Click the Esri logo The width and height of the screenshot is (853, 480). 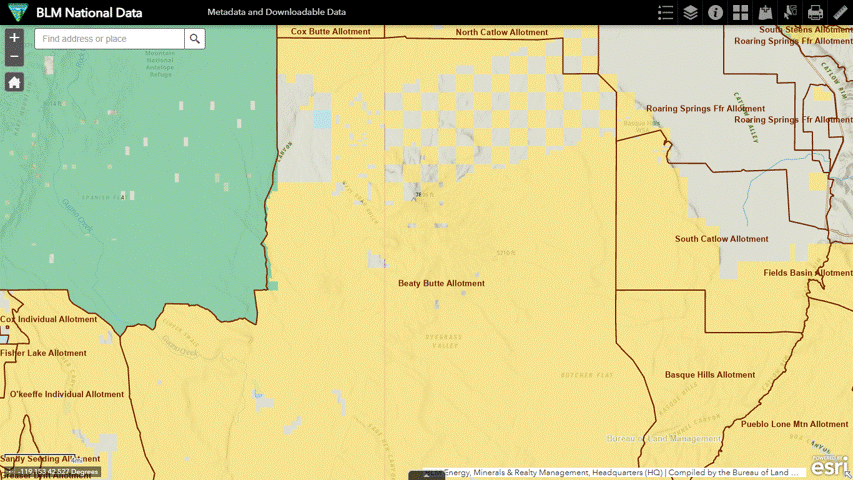(830, 467)
